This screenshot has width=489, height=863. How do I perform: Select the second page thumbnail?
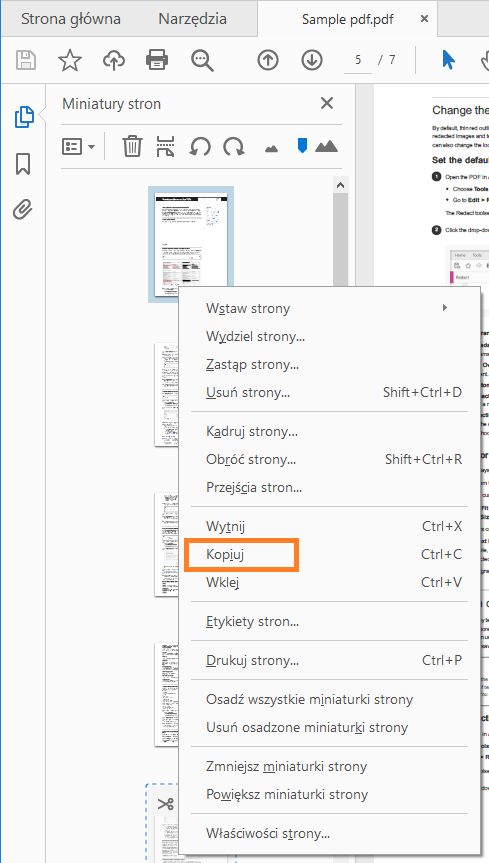pos(167,394)
